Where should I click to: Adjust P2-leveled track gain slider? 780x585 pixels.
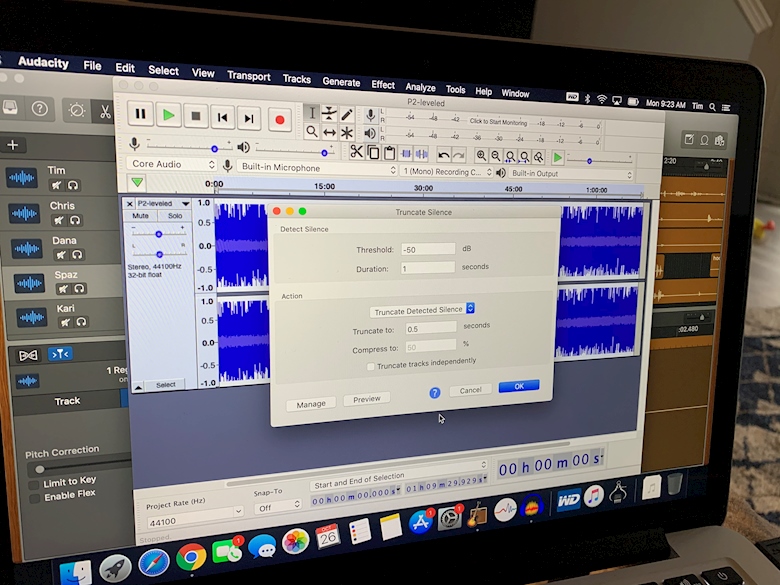point(159,234)
